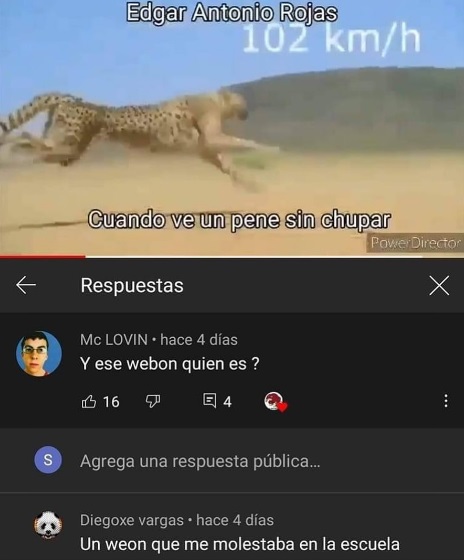
Task: Select the 'Un weon que me molestaba' reply
Action: (x=240, y=545)
